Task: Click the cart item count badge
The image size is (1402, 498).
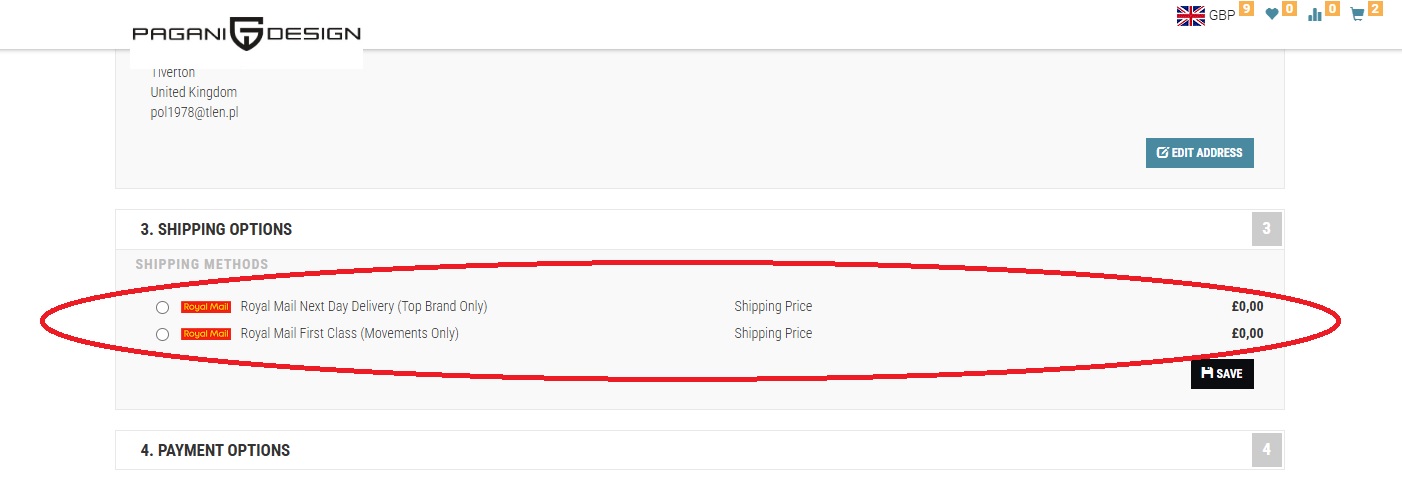Action: pos(1375,9)
